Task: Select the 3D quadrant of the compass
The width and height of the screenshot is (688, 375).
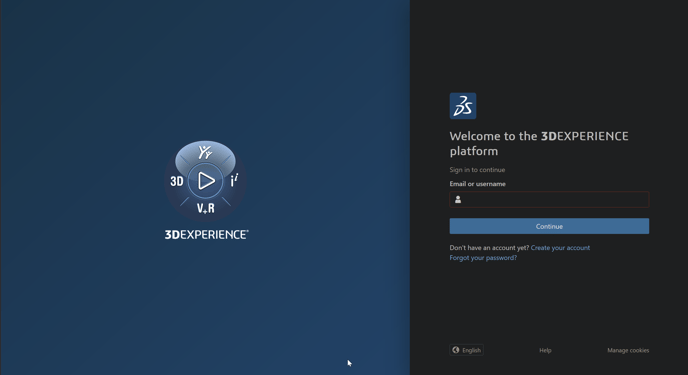Action: (x=177, y=181)
